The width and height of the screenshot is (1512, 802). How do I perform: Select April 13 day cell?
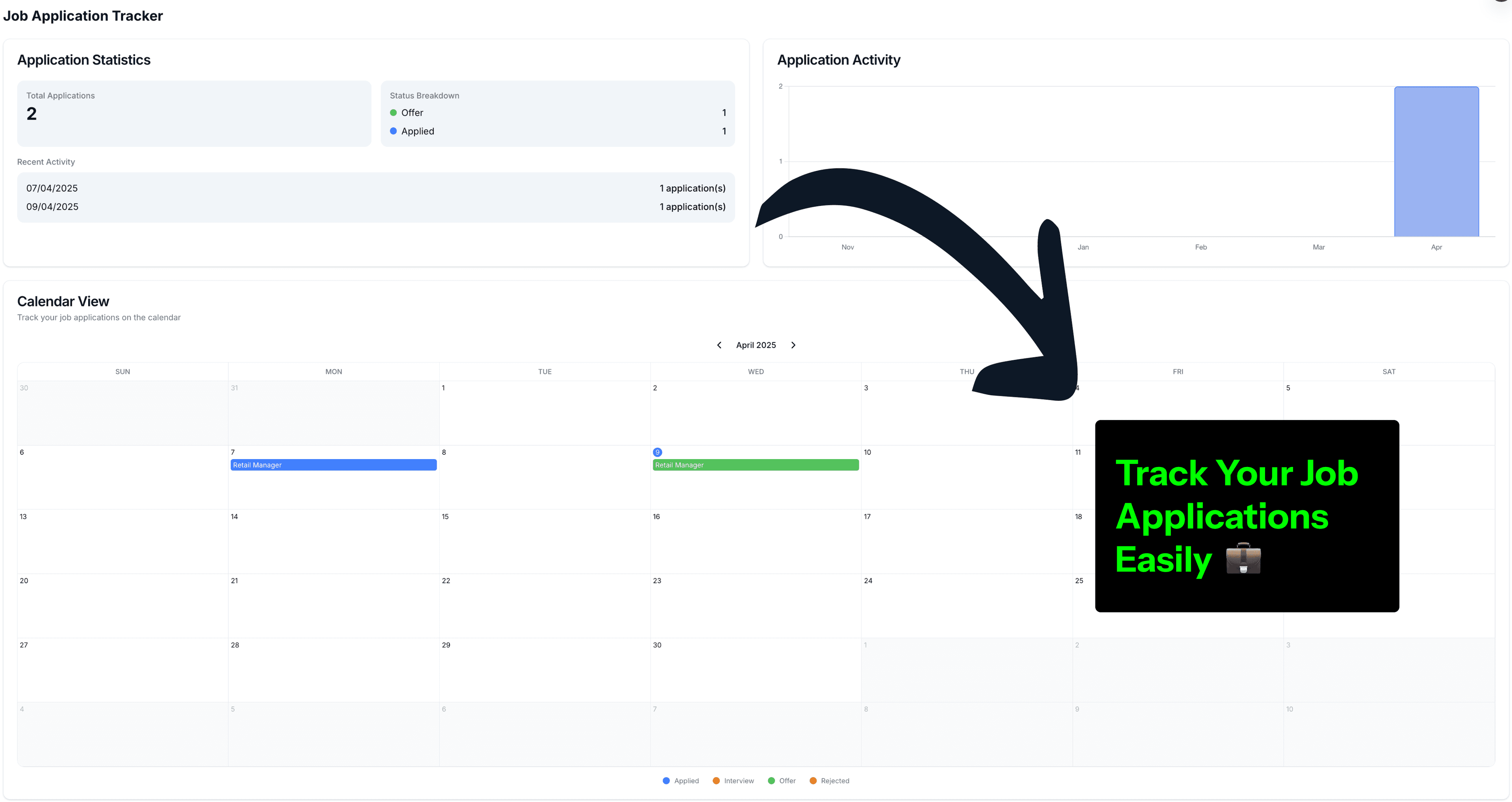(123, 541)
